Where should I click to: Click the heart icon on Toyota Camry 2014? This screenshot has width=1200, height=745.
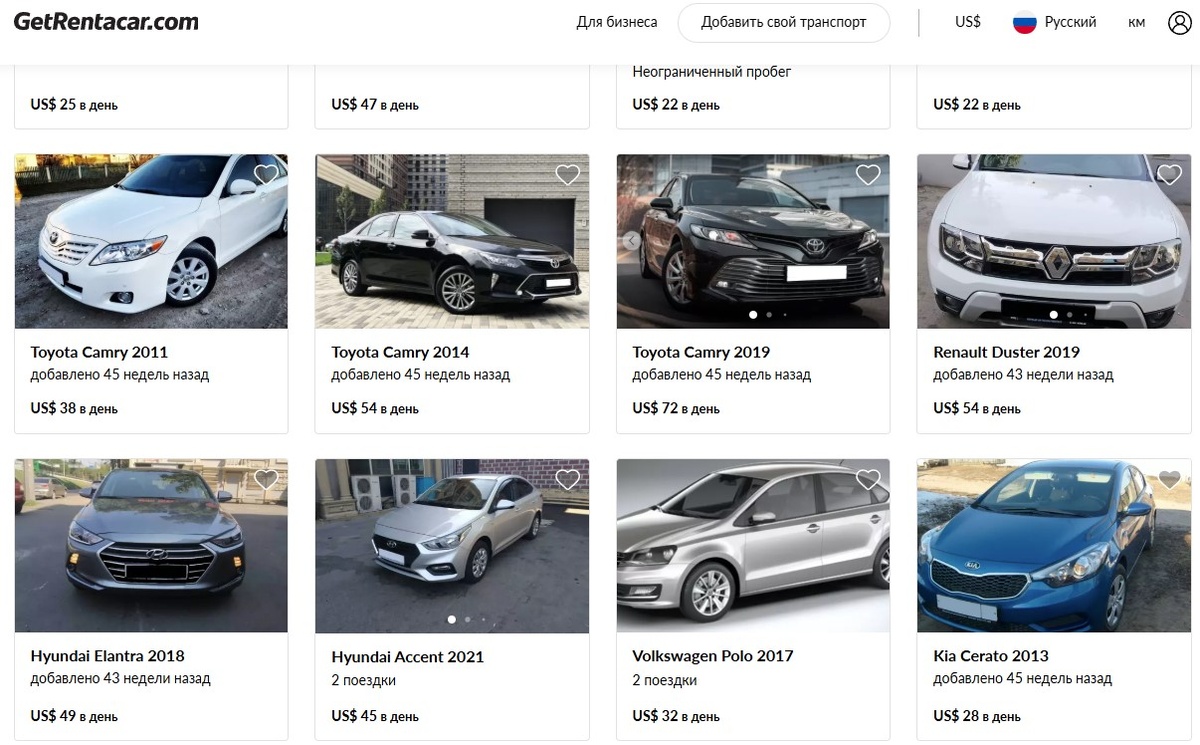(x=567, y=174)
